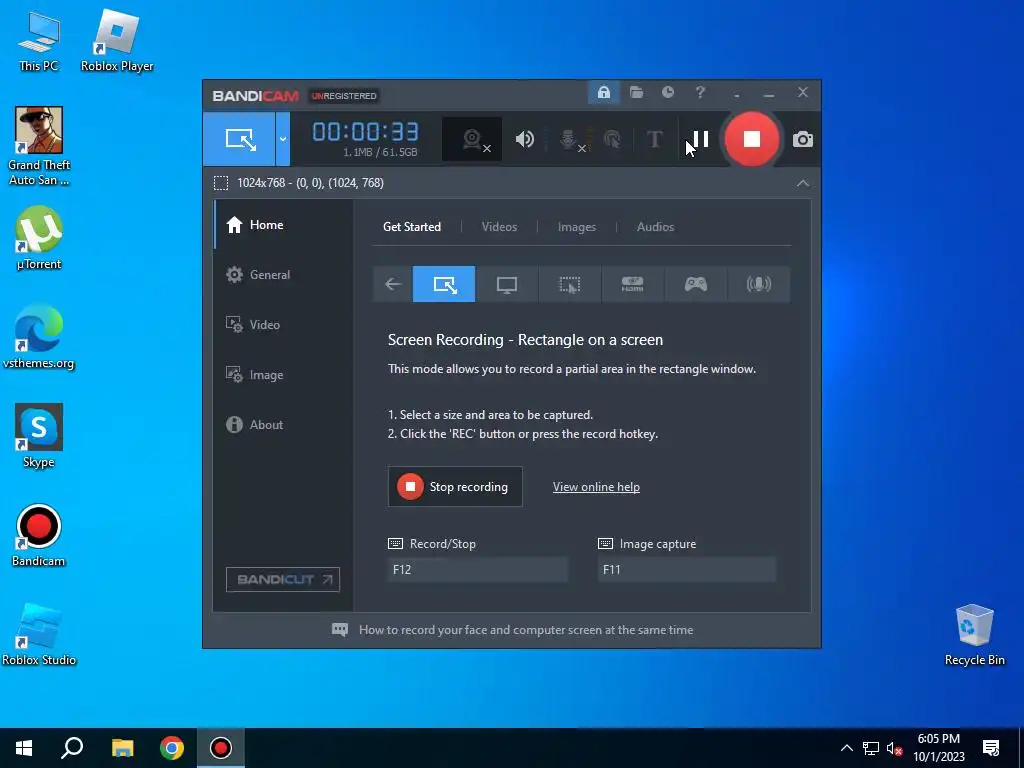Screen dimensions: 1024x768
Task: Toggle the mouse click effect icon
Action: pos(612,139)
